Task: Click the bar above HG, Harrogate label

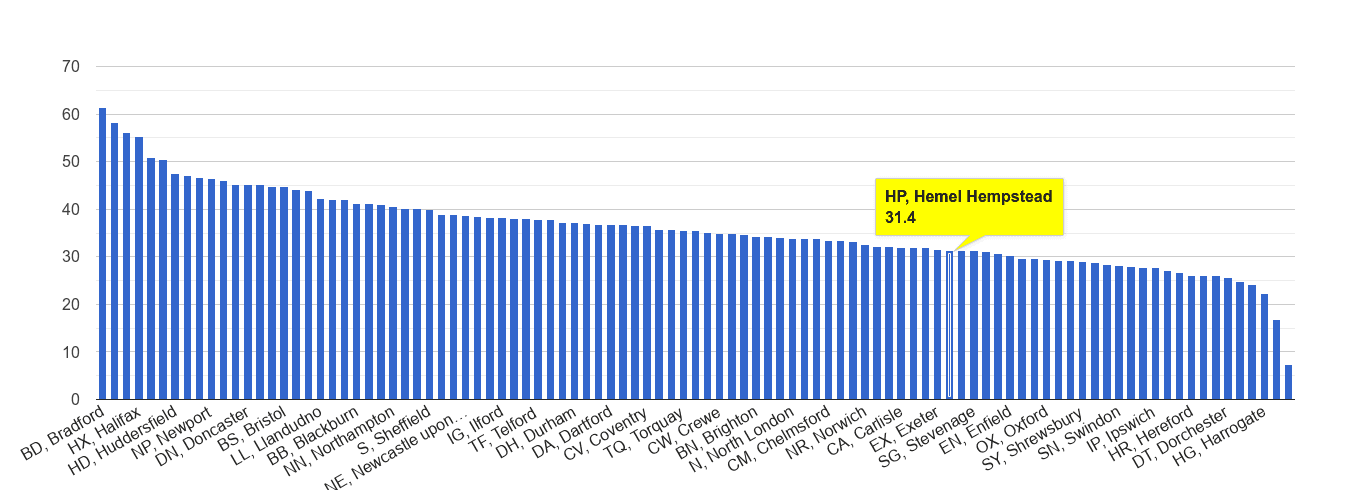Action: pos(1265,346)
